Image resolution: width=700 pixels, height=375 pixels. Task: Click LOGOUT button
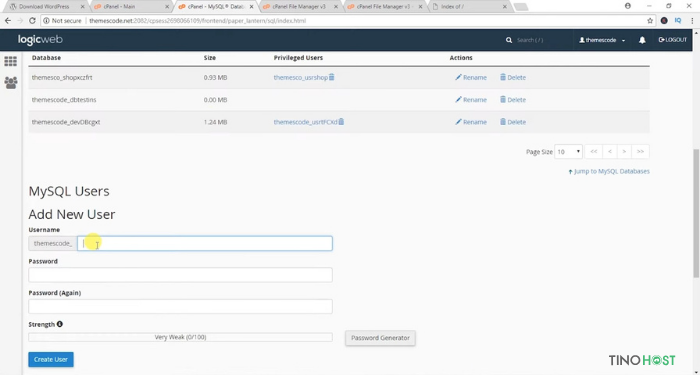click(x=672, y=40)
